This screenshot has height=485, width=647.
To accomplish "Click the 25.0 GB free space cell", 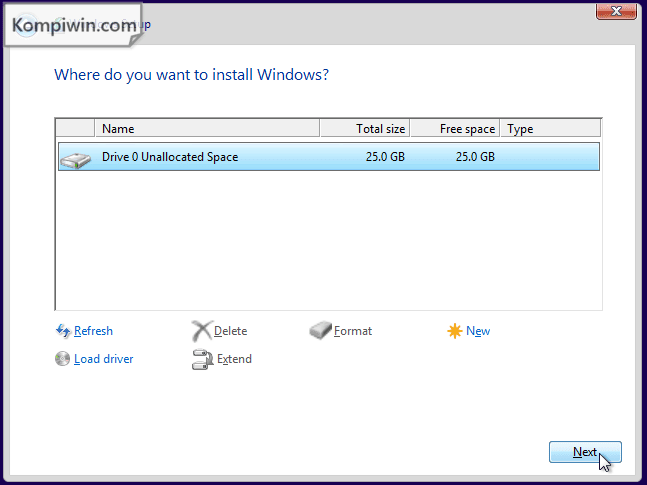I will tap(475, 157).
